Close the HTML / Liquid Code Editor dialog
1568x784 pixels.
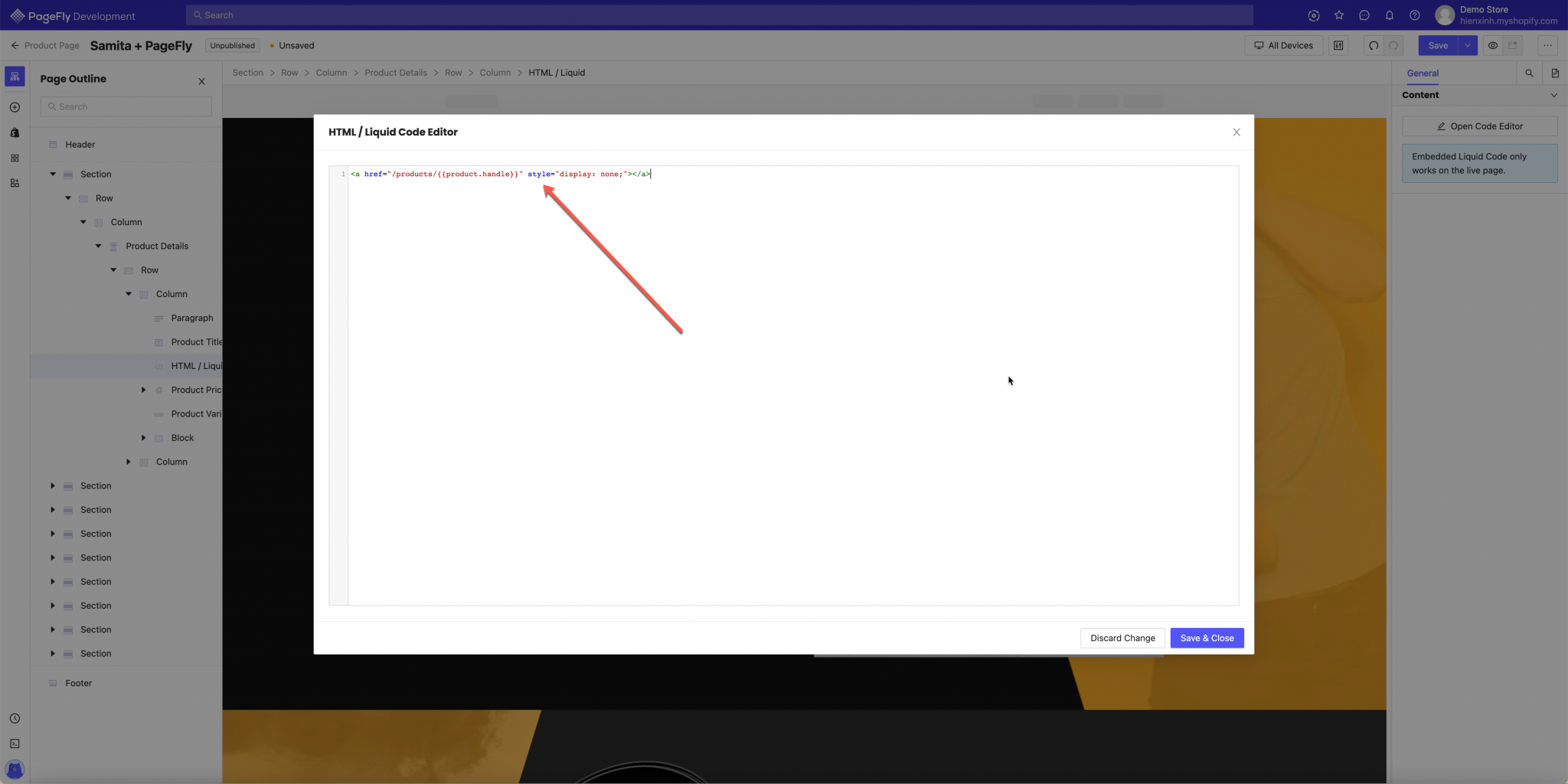click(1236, 132)
